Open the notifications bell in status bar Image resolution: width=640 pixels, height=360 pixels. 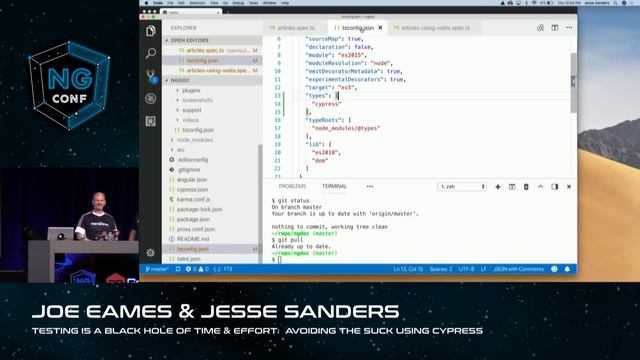(567, 269)
